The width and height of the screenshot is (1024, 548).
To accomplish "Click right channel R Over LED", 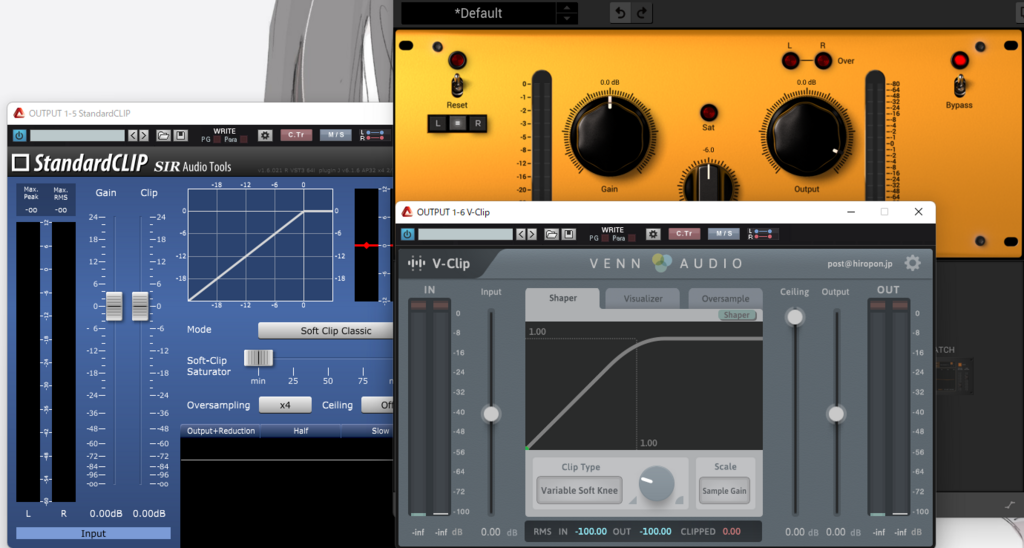I will (x=823, y=61).
